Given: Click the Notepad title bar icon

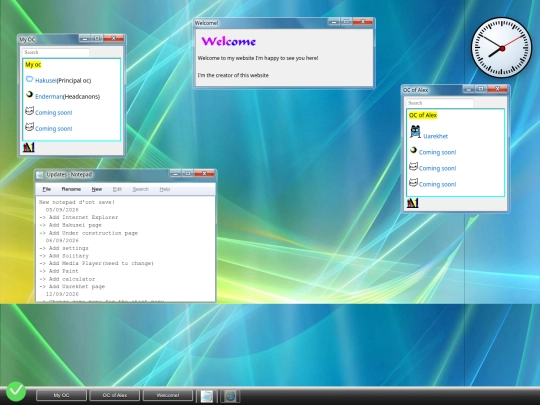Looking at the screenshot, I should [x=40, y=175].
